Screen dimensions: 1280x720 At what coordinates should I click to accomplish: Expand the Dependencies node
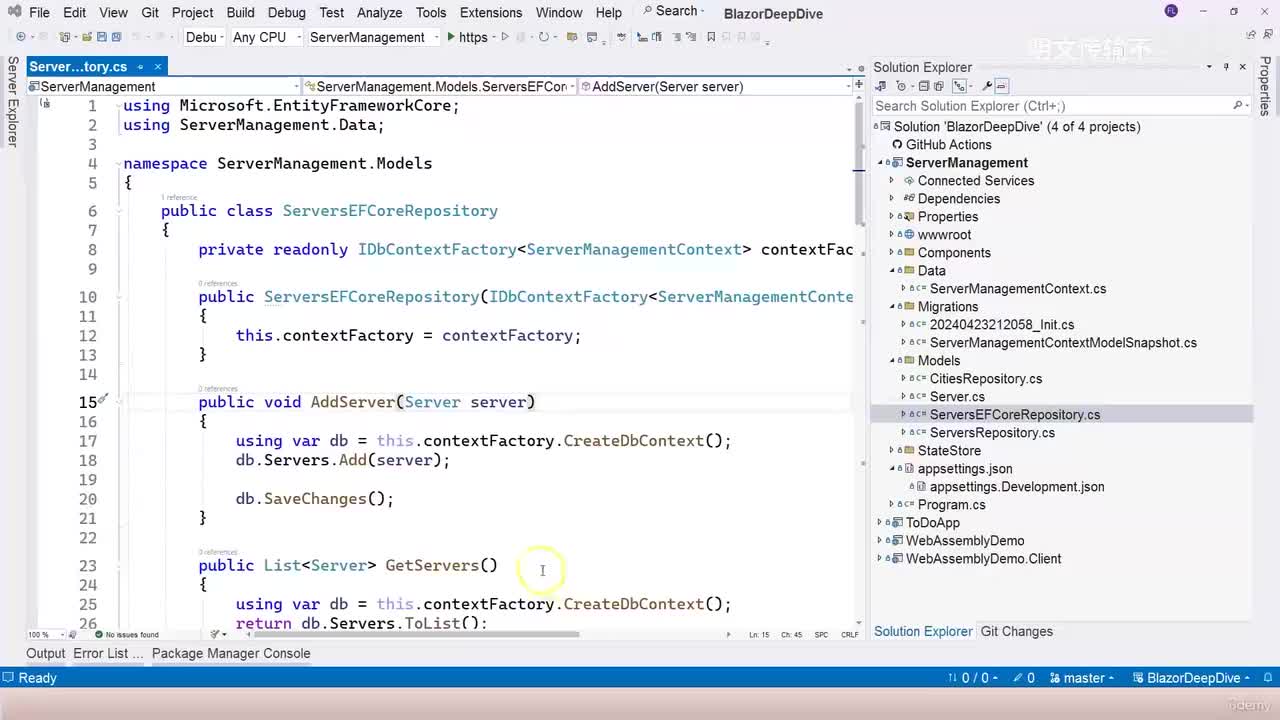click(893, 199)
